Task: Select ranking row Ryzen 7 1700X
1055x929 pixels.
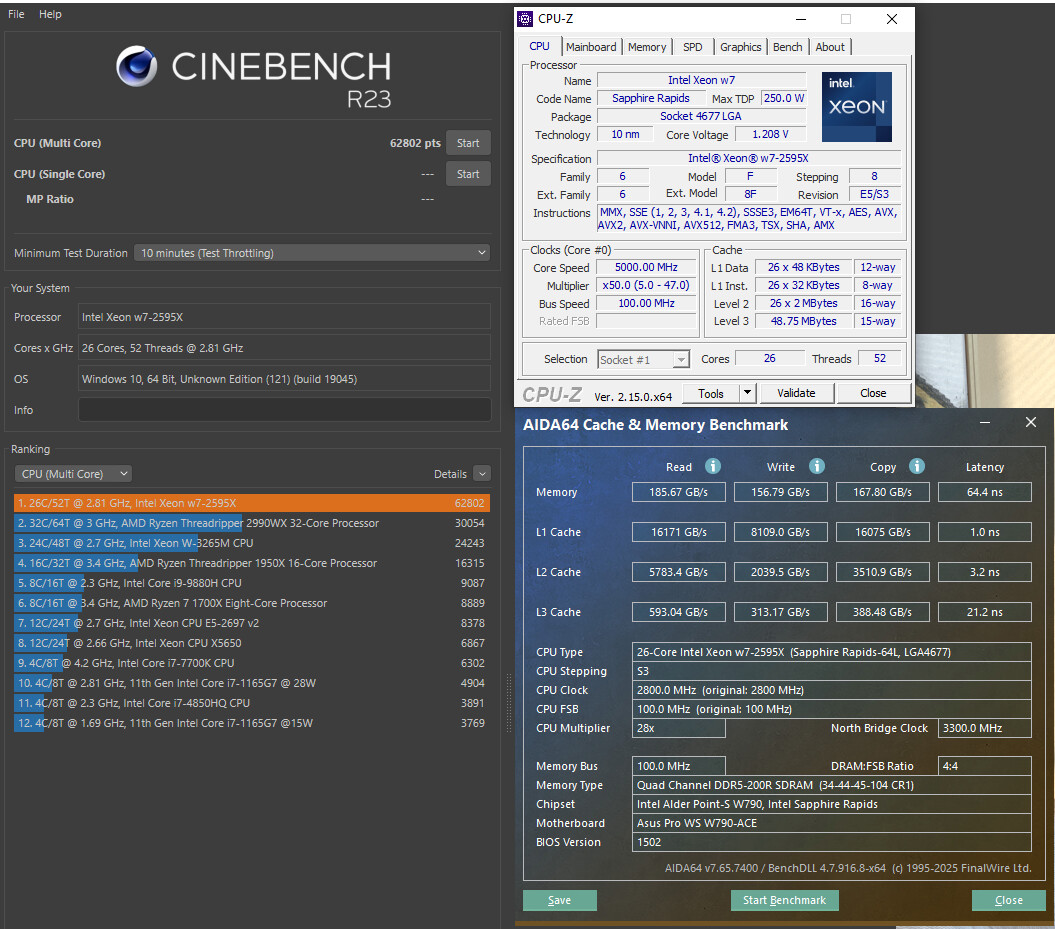Action: tap(252, 603)
